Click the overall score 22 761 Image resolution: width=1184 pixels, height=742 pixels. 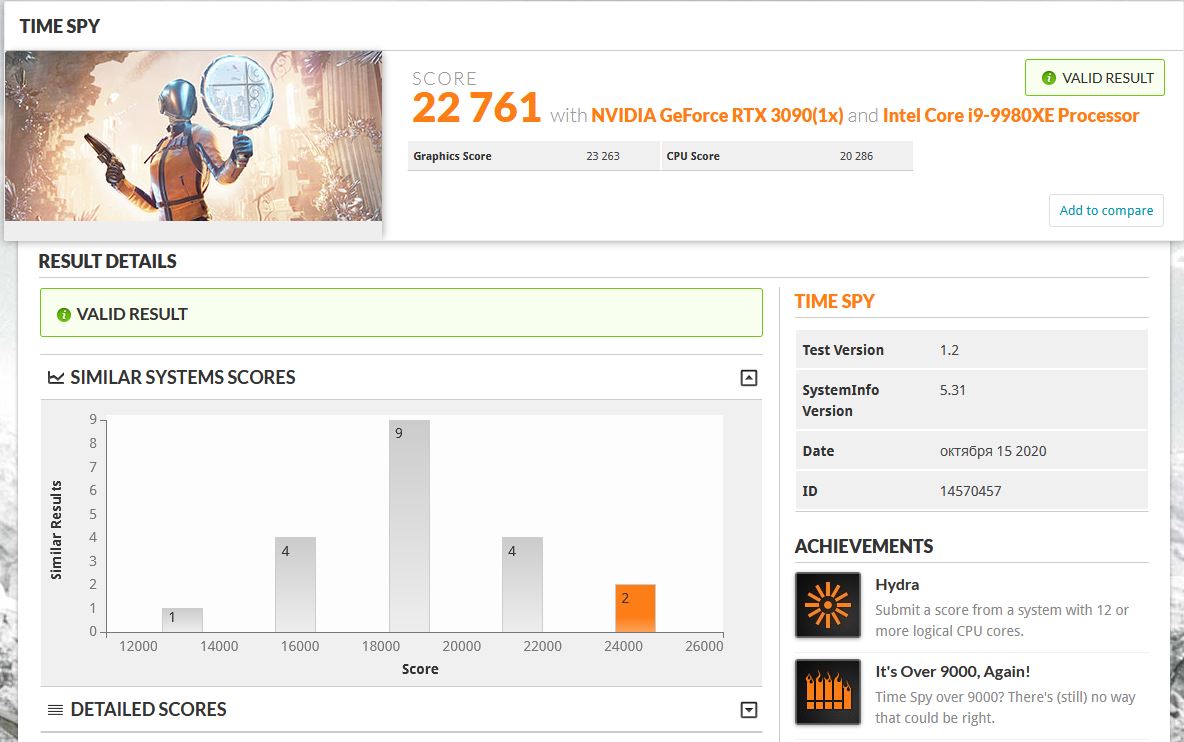(x=477, y=106)
